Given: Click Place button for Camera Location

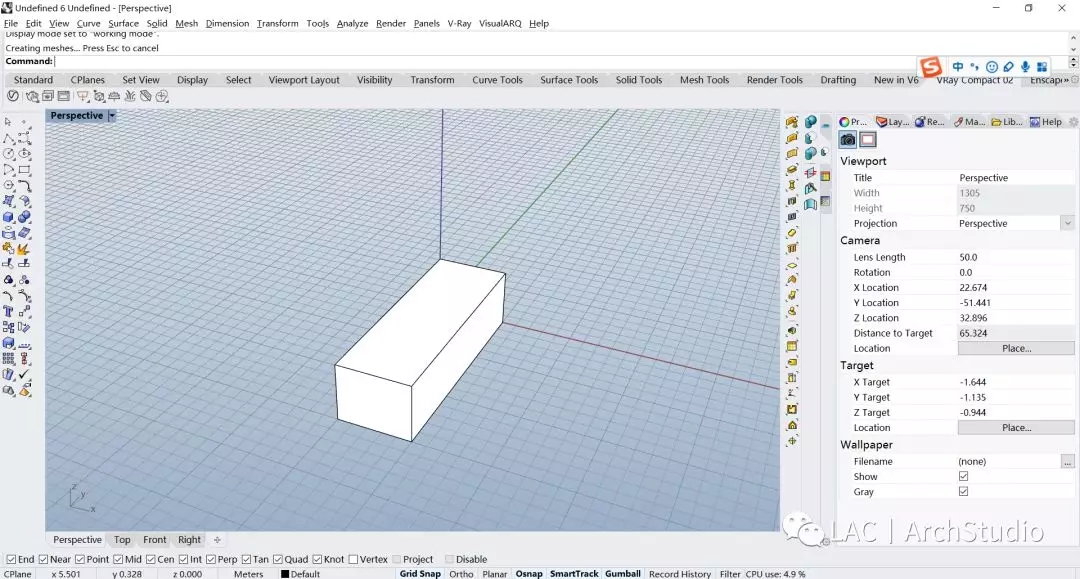Looking at the screenshot, I should point(1016,348).
